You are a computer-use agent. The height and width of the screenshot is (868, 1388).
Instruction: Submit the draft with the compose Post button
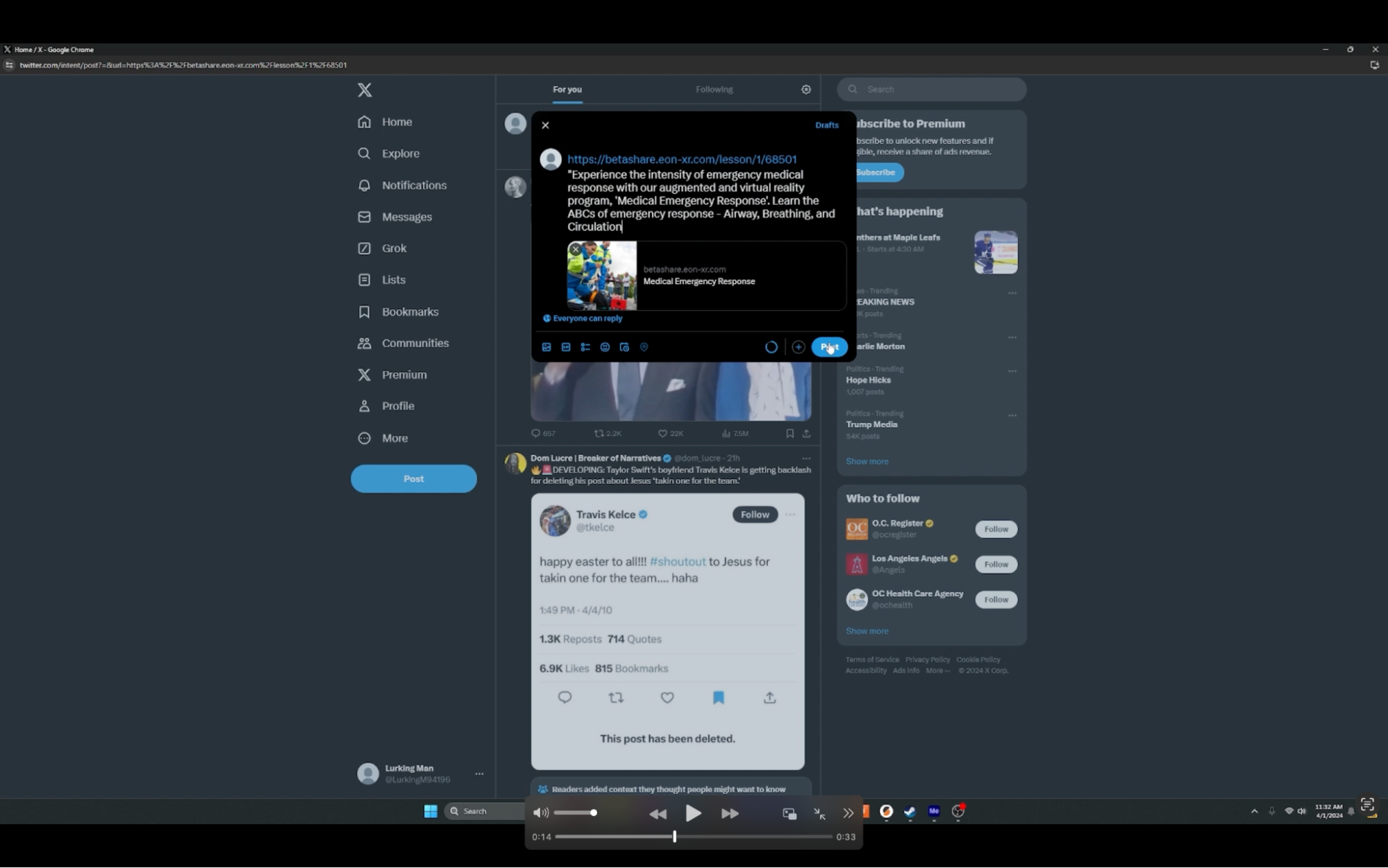(829, 347)
